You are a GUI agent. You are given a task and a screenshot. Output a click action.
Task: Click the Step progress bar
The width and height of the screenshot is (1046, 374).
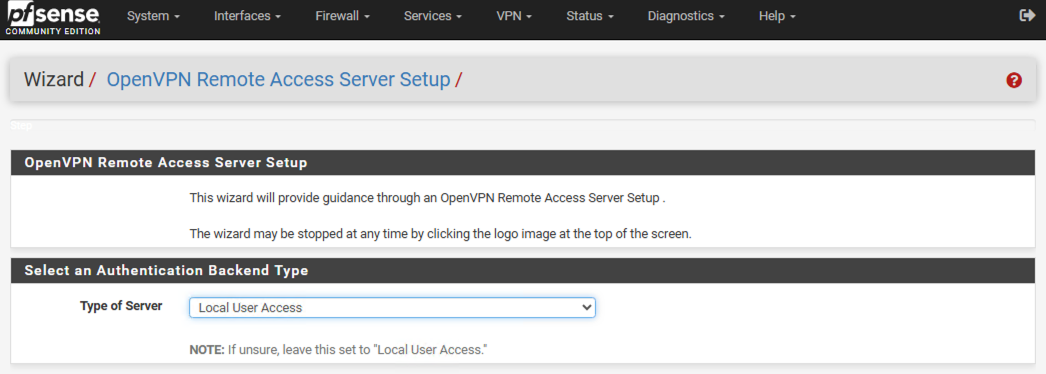pyautogui.click(x=522, y=125)
